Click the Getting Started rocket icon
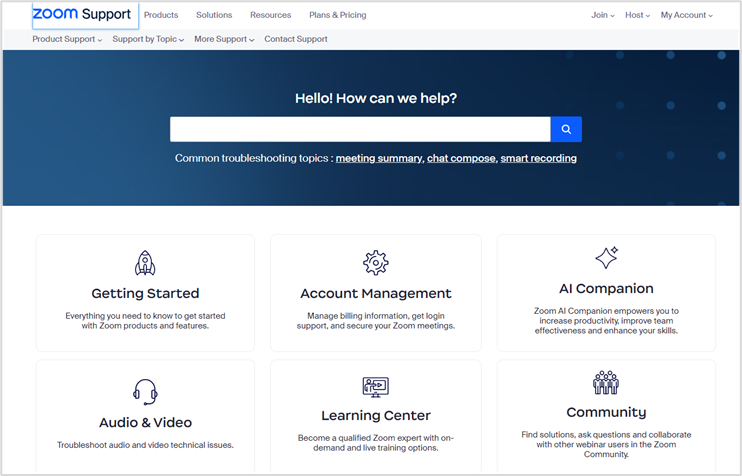Viewport: 742px width, 476px height. [x=145, y=263]
